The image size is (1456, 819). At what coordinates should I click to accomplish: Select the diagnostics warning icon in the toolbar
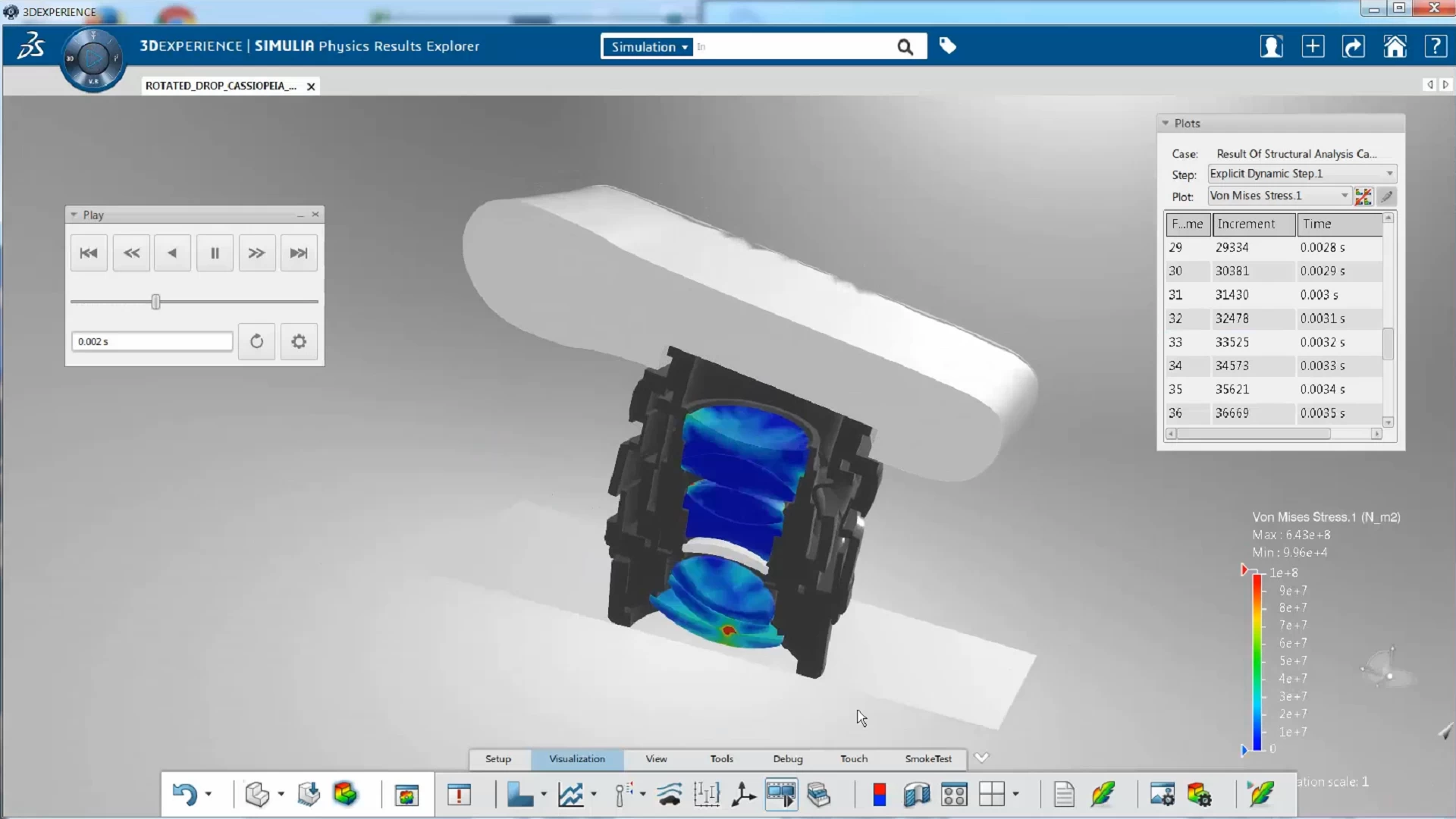(x=460, y=794)
